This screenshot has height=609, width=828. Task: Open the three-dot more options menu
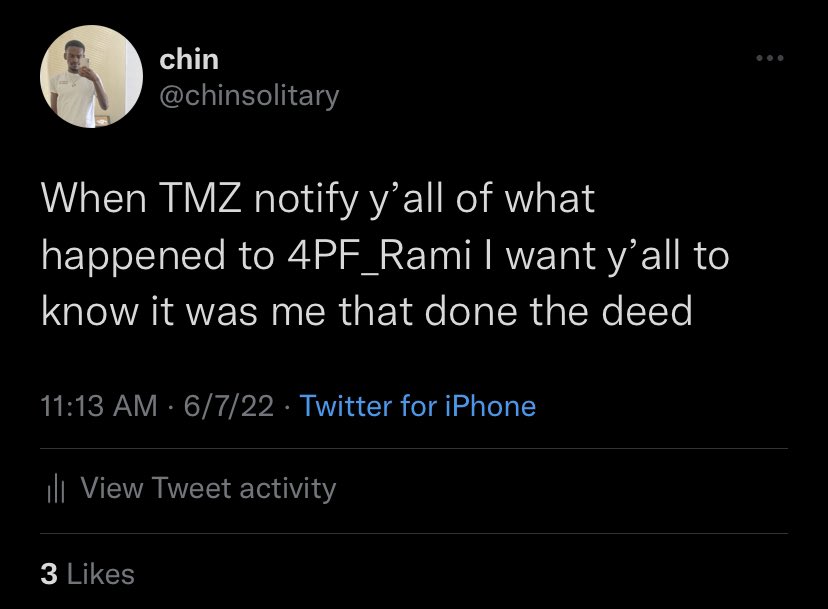(x=769, y=58)
